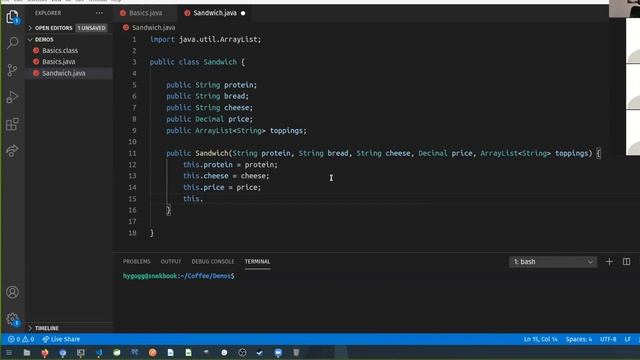
Task: Click the Spaces: 4 indentation status entry
Action: 578,339
